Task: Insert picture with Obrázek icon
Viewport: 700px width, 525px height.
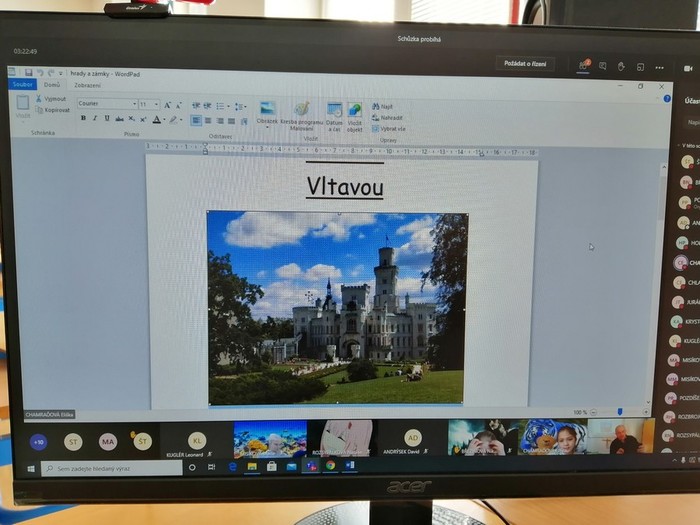Action: pos(267,108)
